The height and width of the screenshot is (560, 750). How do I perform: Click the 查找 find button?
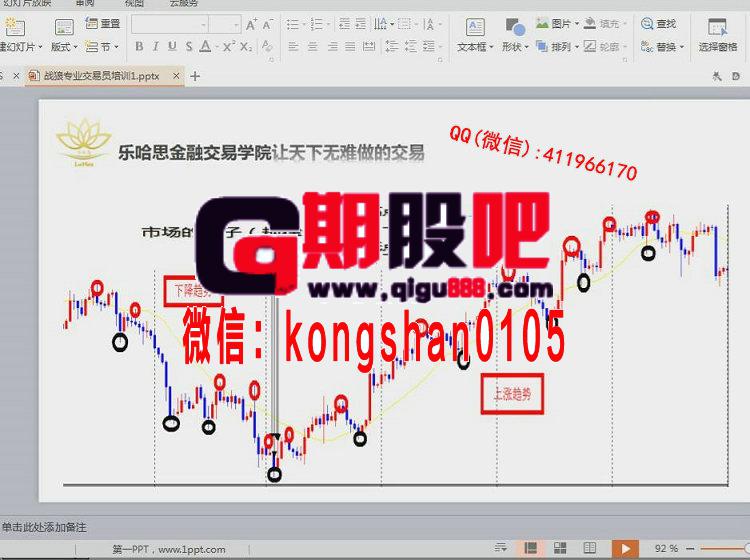pyautogui.click(x=659, y=23)
